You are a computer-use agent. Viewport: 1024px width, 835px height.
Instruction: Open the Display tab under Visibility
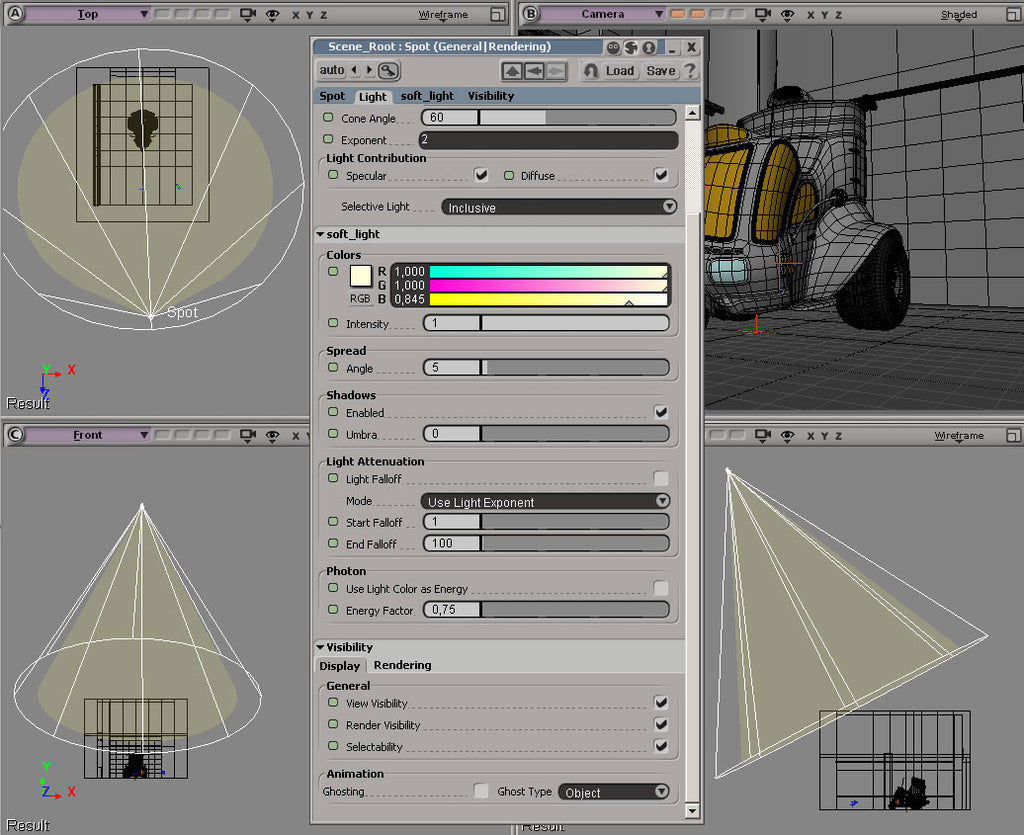point(340,665)
